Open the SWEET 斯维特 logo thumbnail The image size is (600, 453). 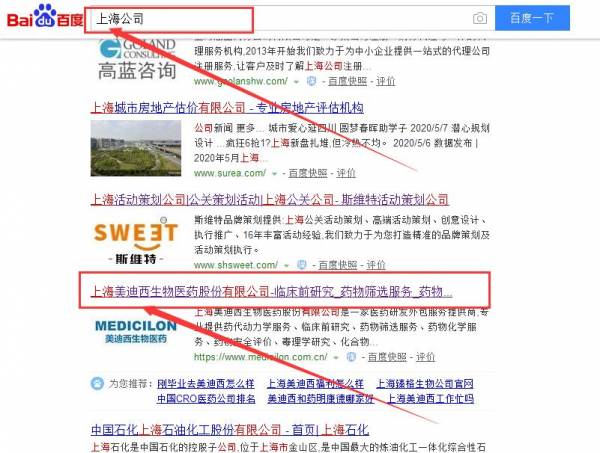pyautogui.click(x=136, y=240)
